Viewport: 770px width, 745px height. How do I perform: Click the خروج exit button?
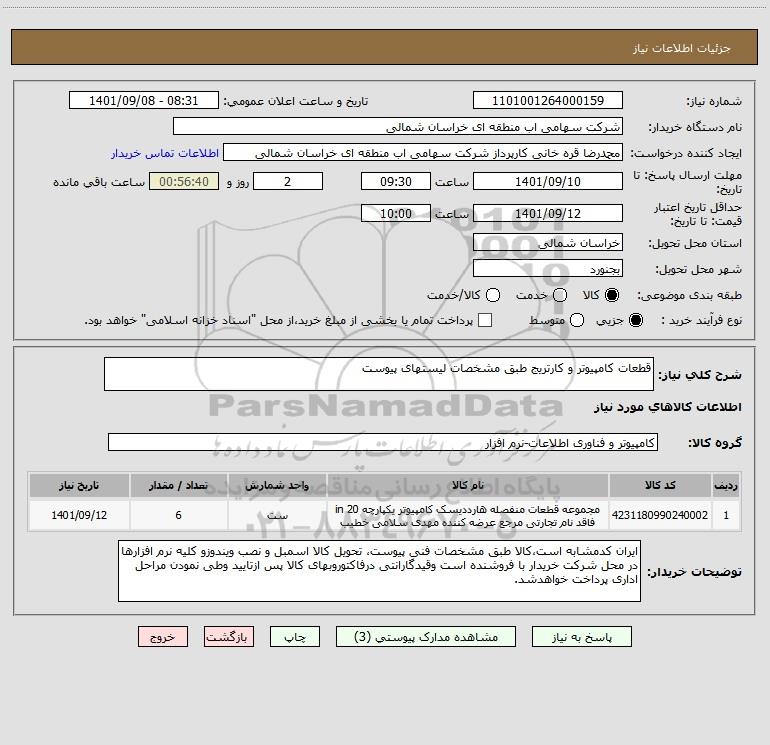163,637
